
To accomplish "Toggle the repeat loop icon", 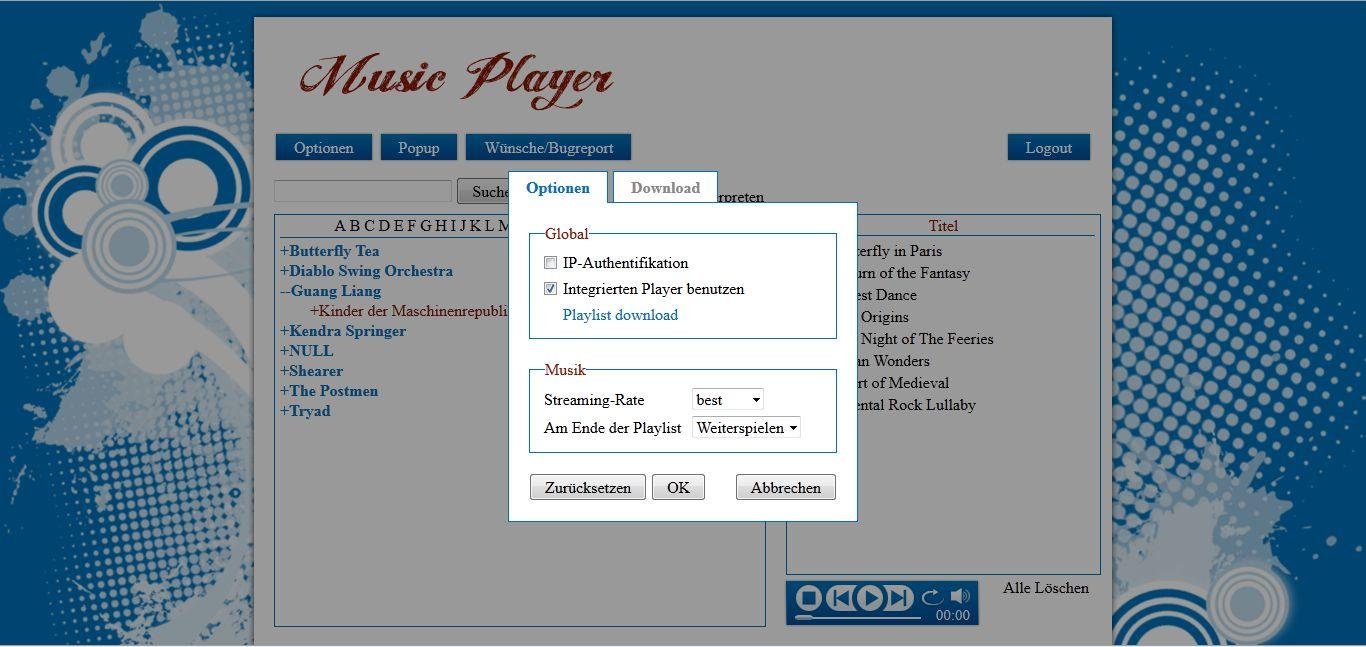I will pyautogui.click(x=931, y=597).
